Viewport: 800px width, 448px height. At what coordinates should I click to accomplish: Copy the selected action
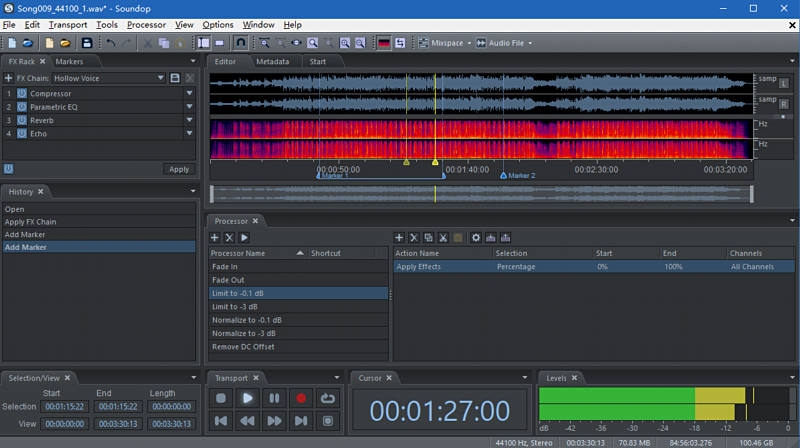coord(429,238)
